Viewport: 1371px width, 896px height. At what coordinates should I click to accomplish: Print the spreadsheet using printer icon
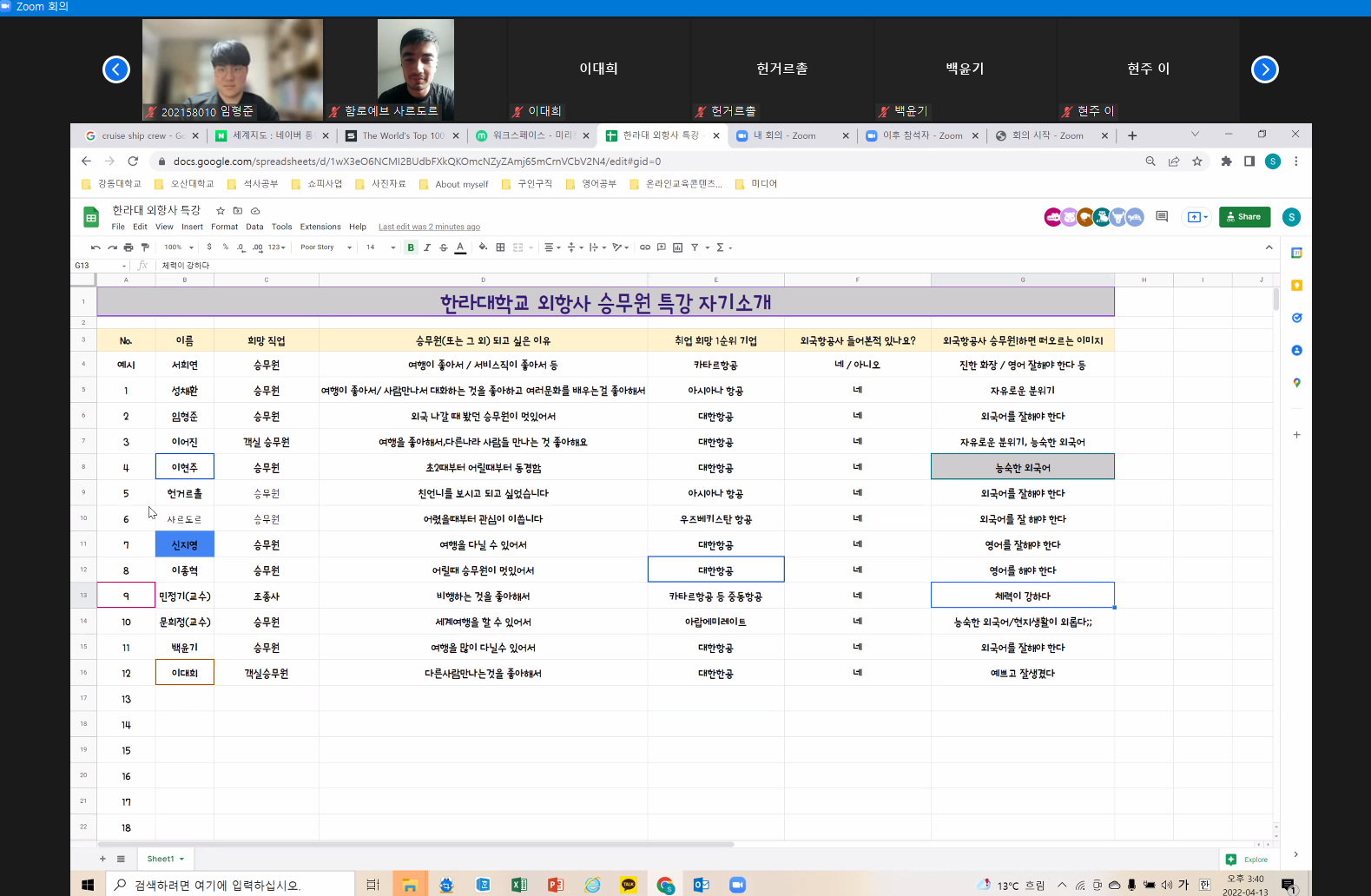click(x=129, y=247)
